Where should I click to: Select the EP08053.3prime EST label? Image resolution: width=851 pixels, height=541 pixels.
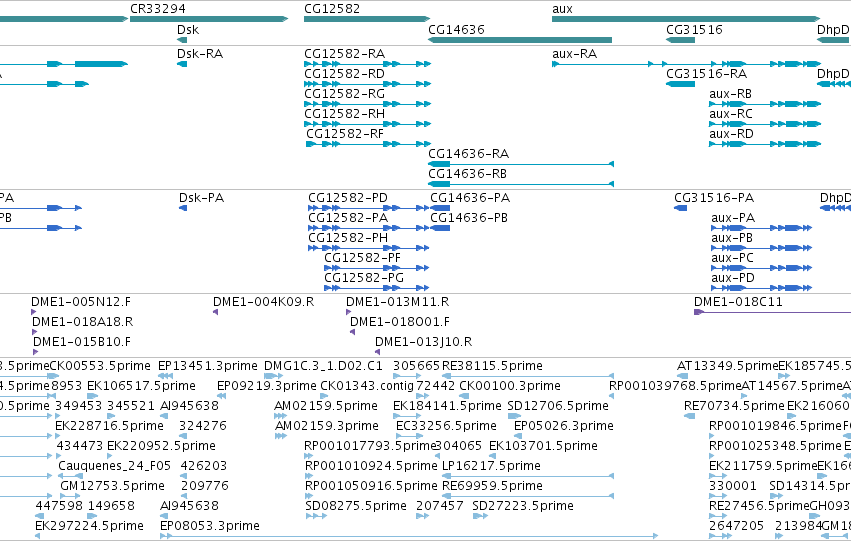tap(209, 526)
